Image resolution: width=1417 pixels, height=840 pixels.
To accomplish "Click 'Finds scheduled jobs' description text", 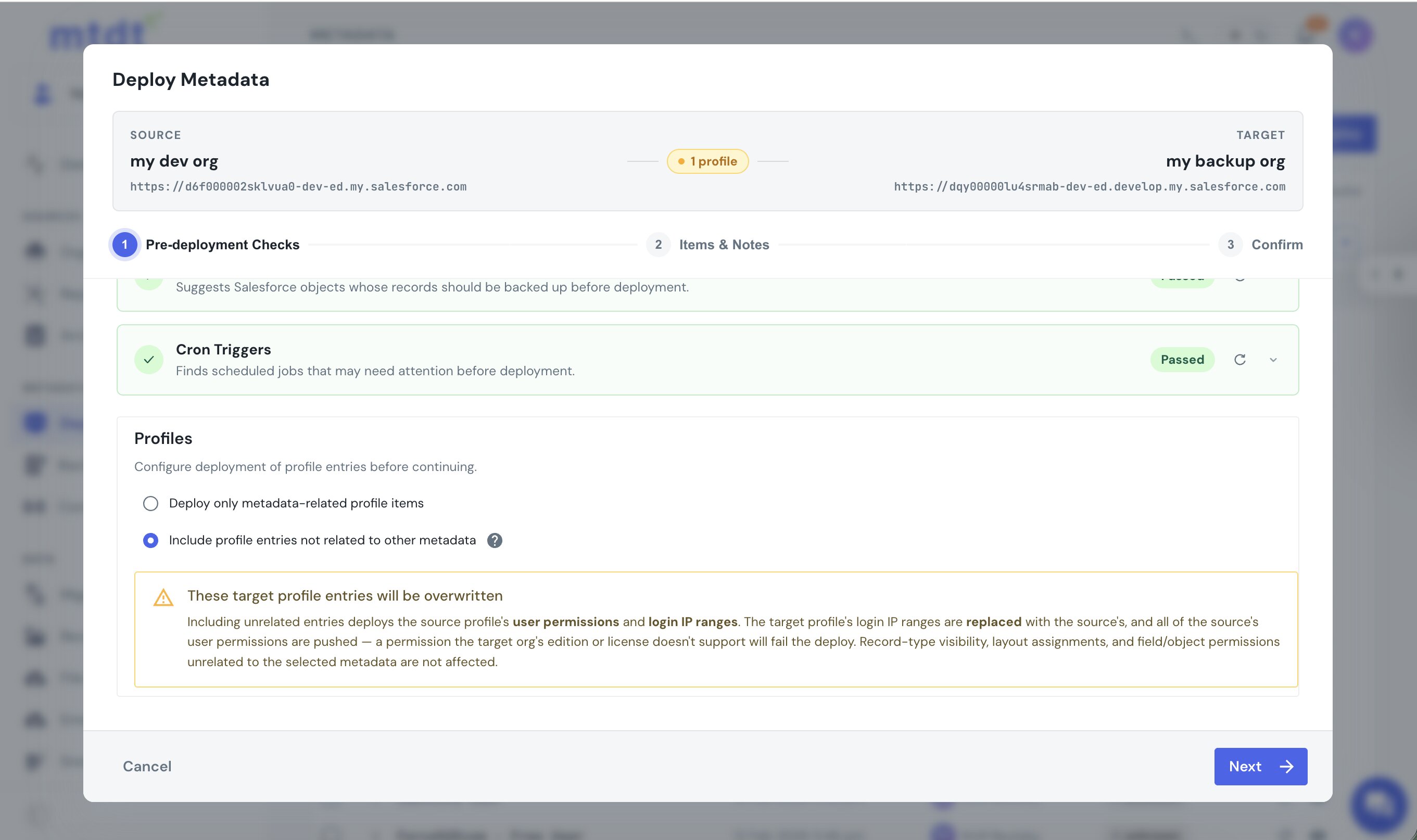I will [375, 371].
